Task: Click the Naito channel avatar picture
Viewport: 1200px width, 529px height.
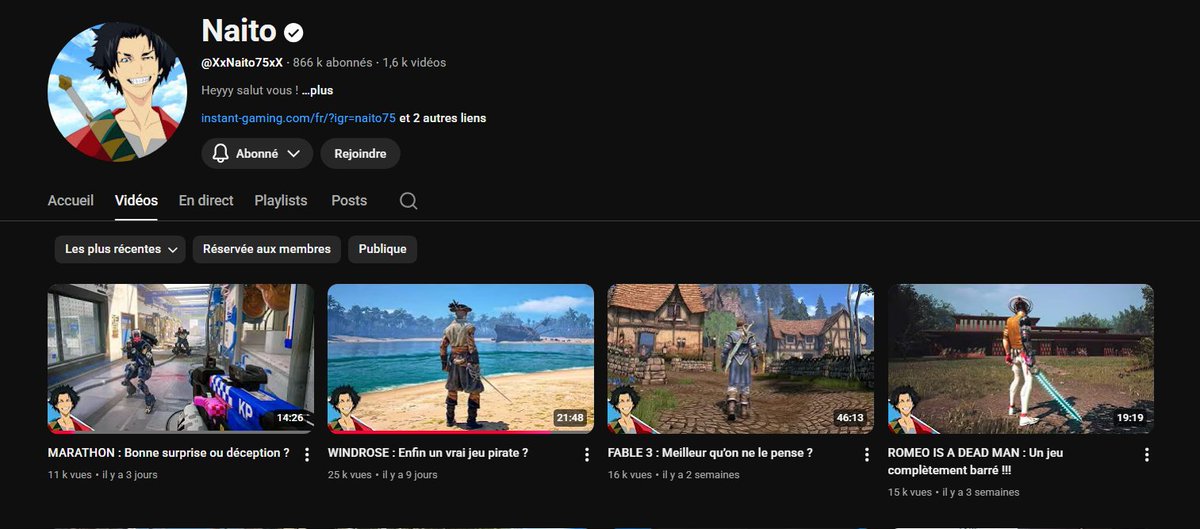Action: point(118,92)
